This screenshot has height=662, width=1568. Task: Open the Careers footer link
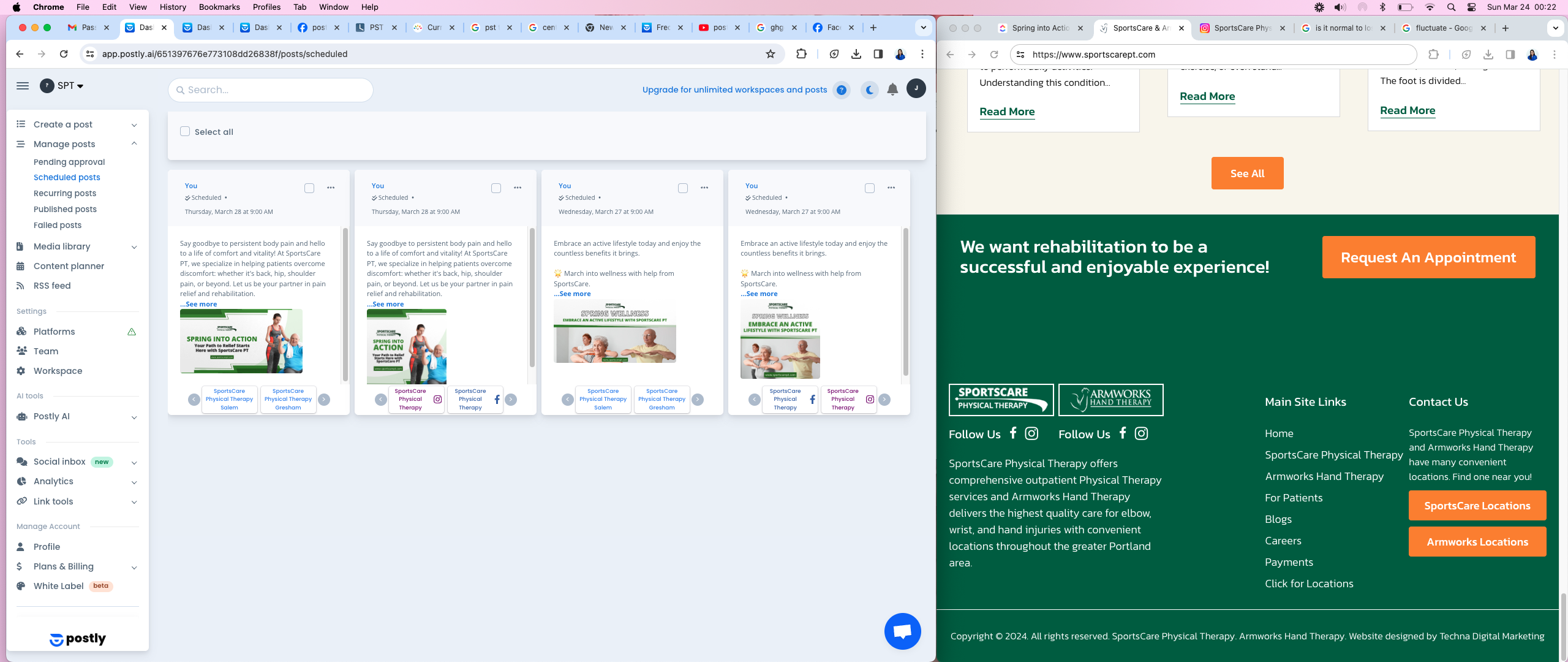[x=1283, y=541]
